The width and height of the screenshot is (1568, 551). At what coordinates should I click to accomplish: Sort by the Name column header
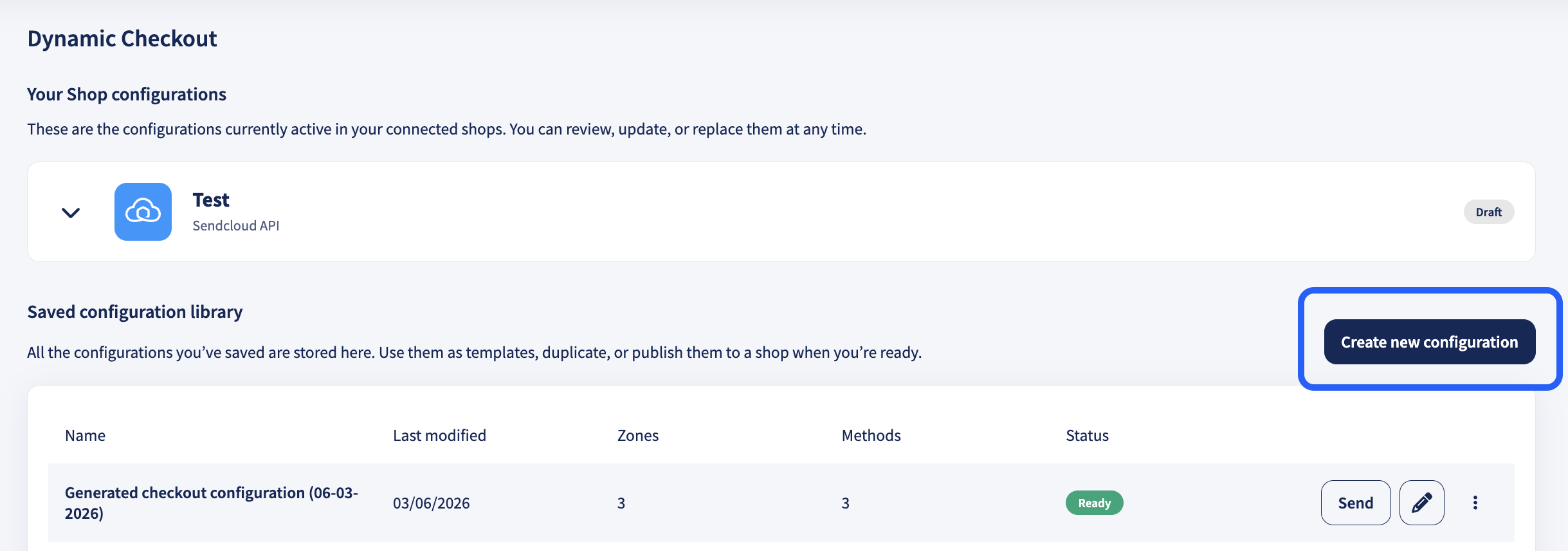tap(85, 436)
